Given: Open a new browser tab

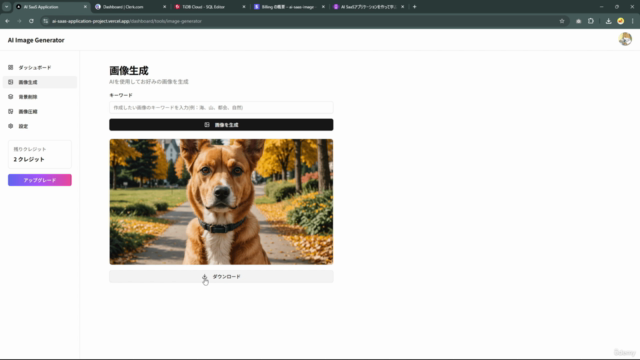Looking at the screenshot, I should (415, 7).
